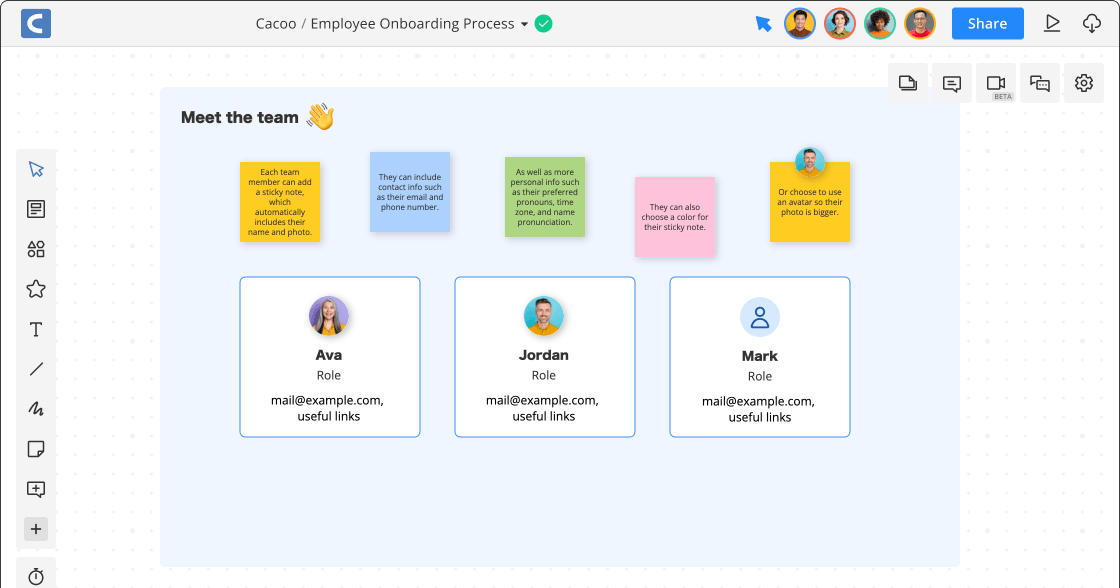Open the sheets panel

pyautogui.click(x=908, y=83)
